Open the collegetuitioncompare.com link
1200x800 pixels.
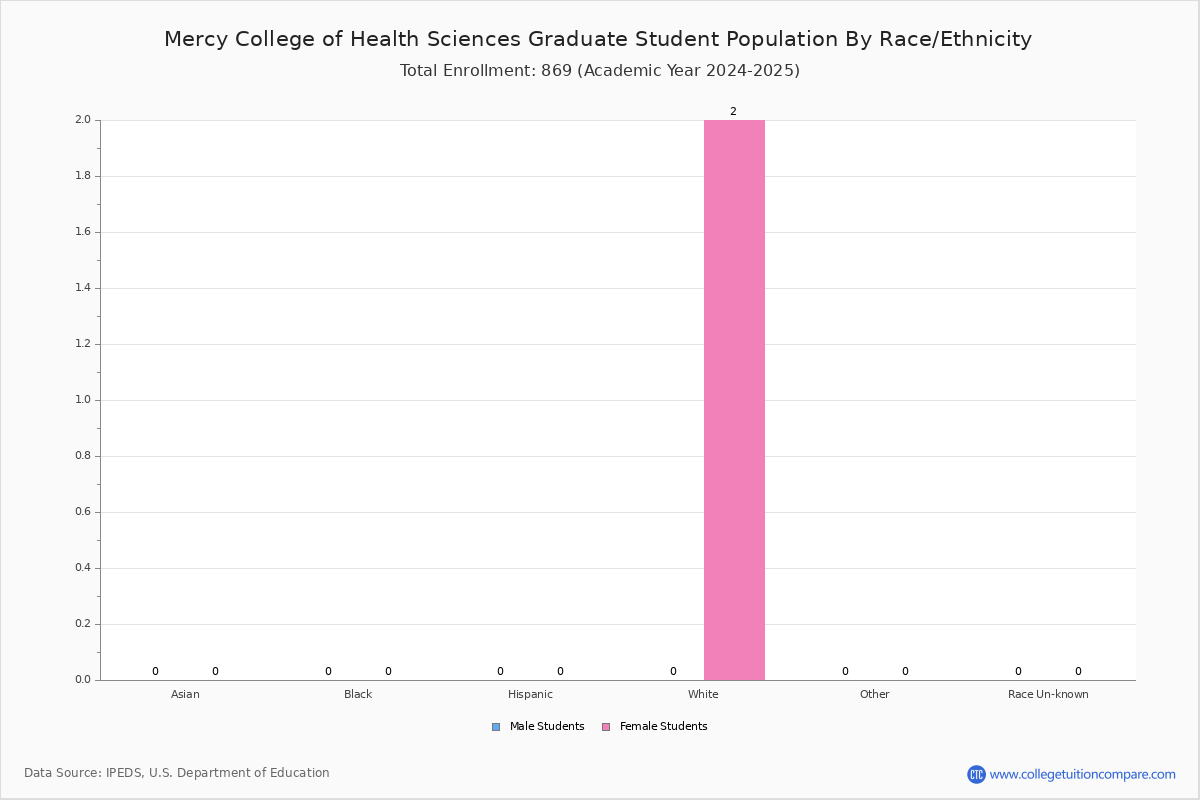tap(1082, 774)
